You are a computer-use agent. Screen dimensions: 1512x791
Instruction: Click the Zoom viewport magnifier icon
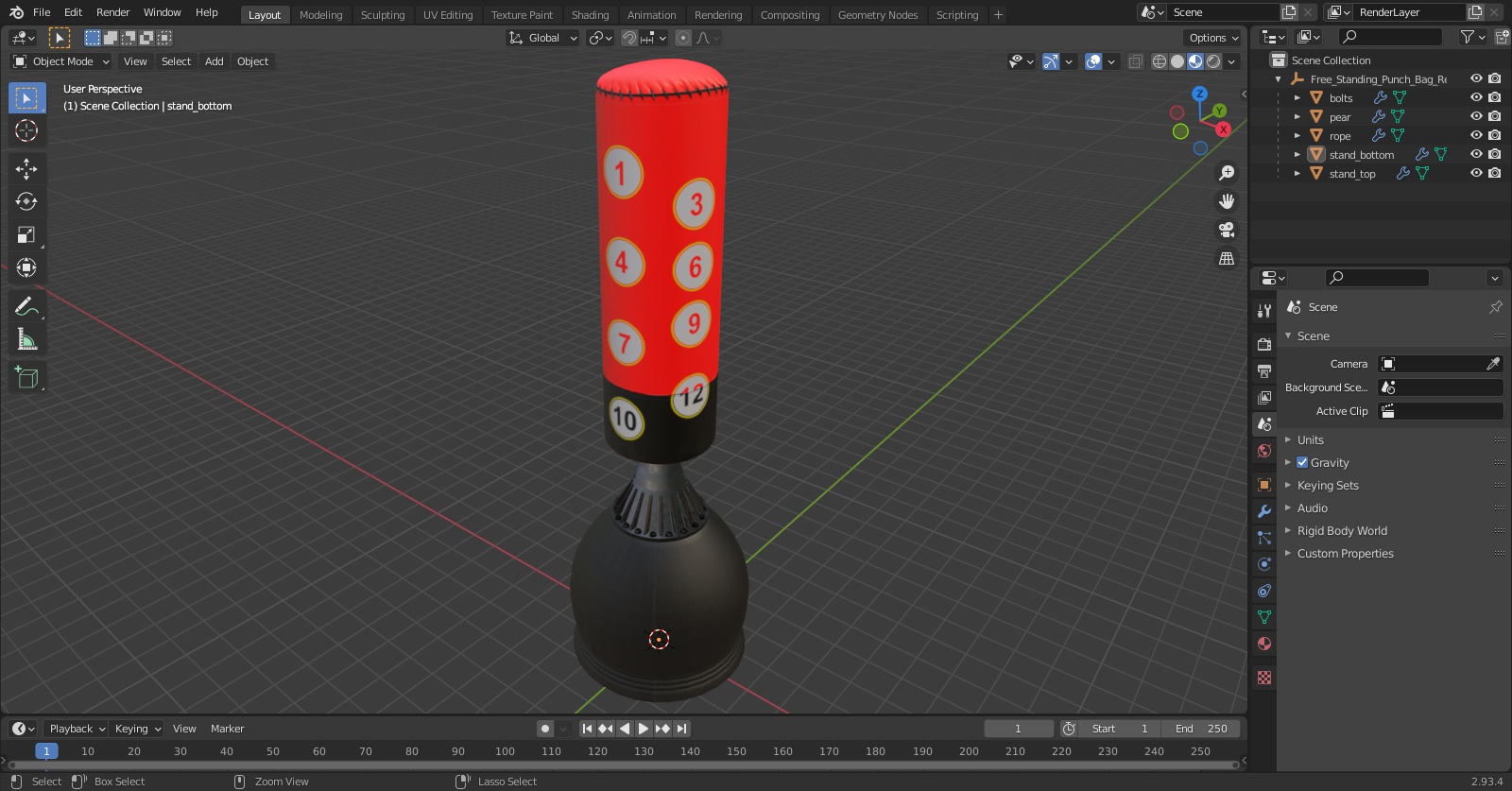point(1227,173)
